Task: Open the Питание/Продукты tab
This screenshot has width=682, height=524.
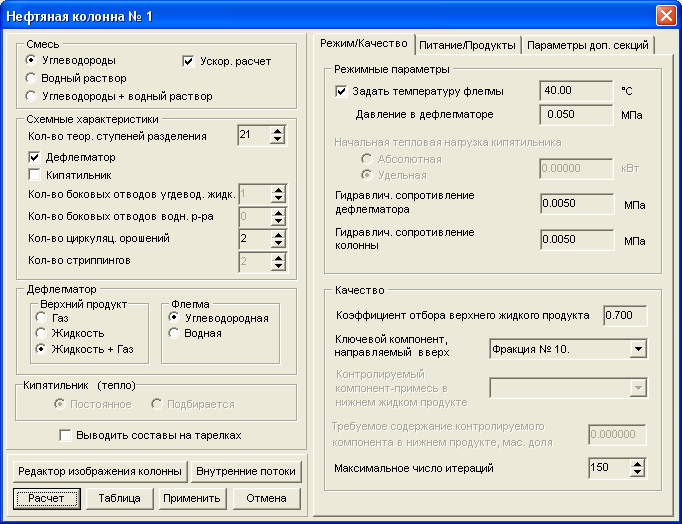Action: tap(467, 45)
